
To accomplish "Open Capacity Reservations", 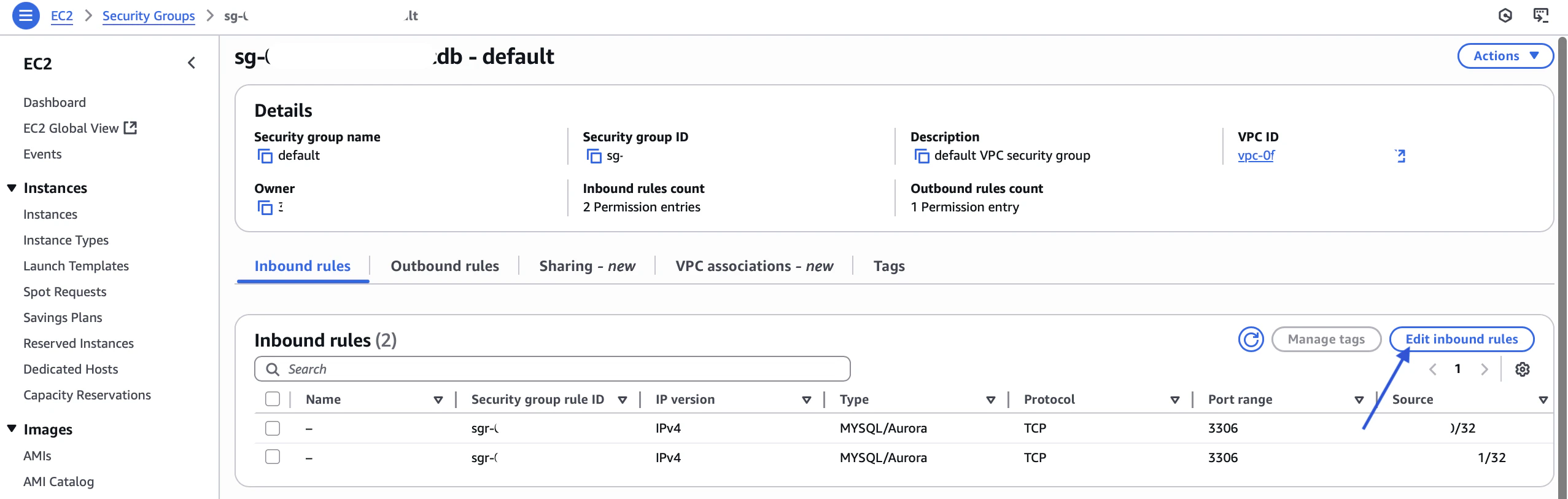I will (x=87, y=395).
